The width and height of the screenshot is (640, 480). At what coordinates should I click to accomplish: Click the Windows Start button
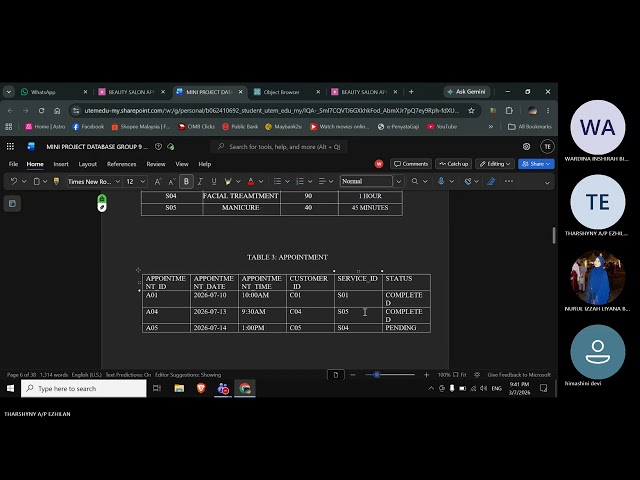tap(10, 388)
